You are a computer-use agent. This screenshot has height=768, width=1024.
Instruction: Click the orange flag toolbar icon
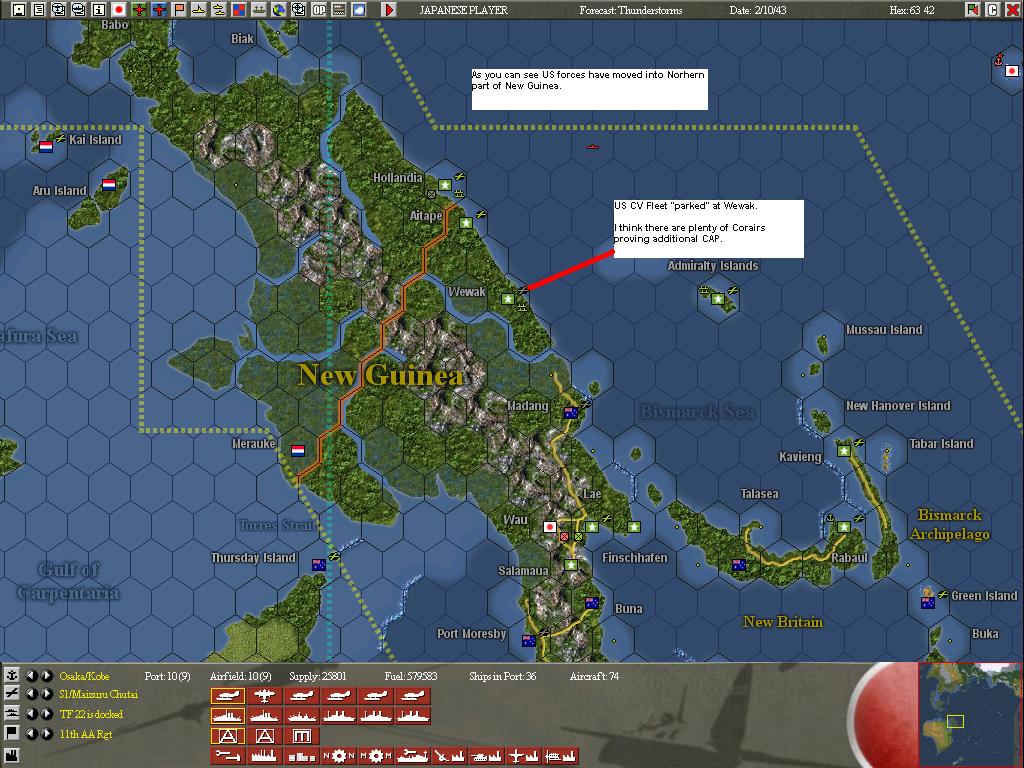coord(179,9)
